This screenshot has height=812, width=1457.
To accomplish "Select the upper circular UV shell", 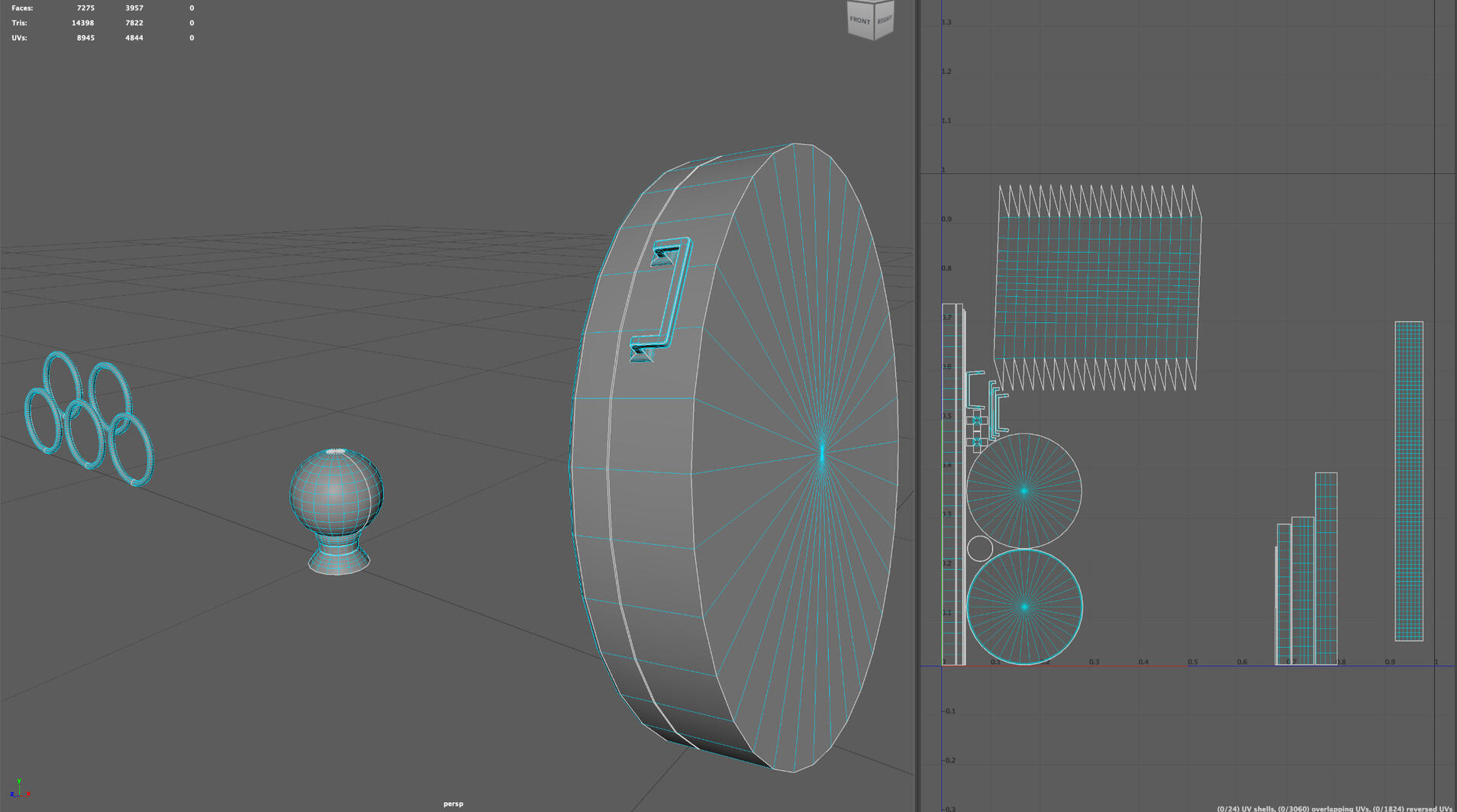I will 1025,492.
